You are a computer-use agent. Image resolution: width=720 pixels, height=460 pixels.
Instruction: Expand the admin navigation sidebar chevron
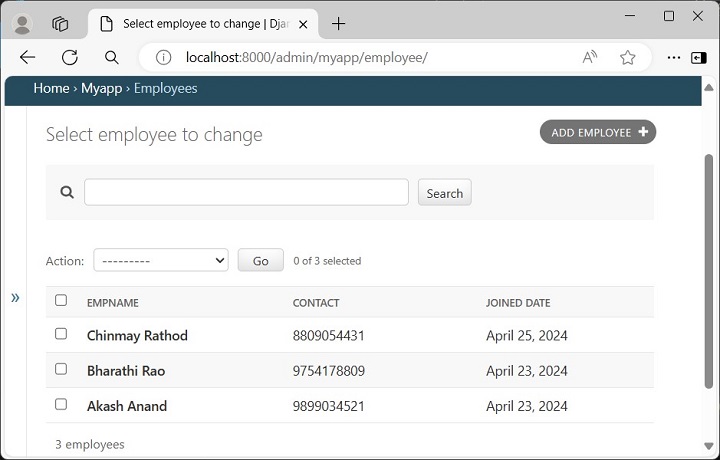click(15, 298)
